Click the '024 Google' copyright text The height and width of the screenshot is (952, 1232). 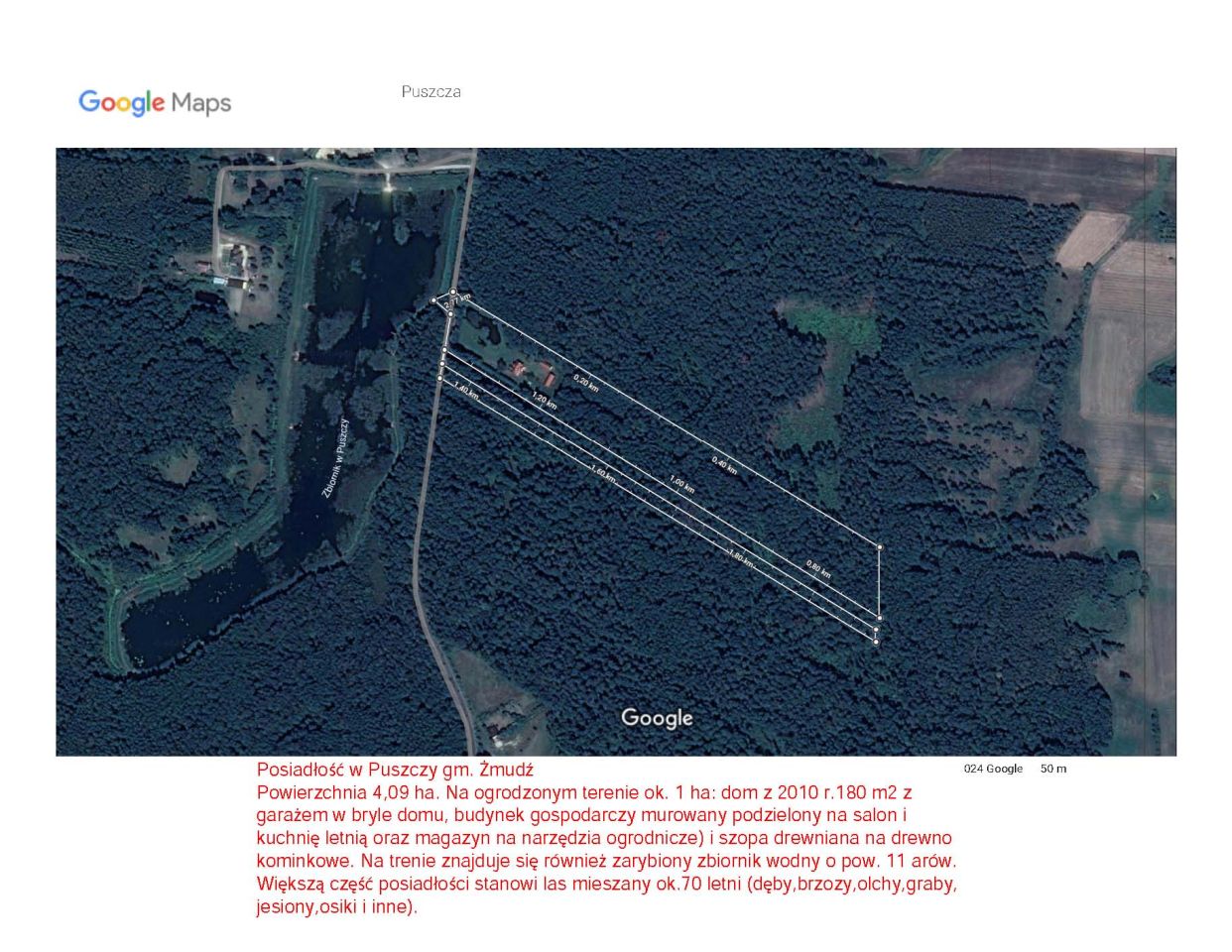tap(993, 769)
